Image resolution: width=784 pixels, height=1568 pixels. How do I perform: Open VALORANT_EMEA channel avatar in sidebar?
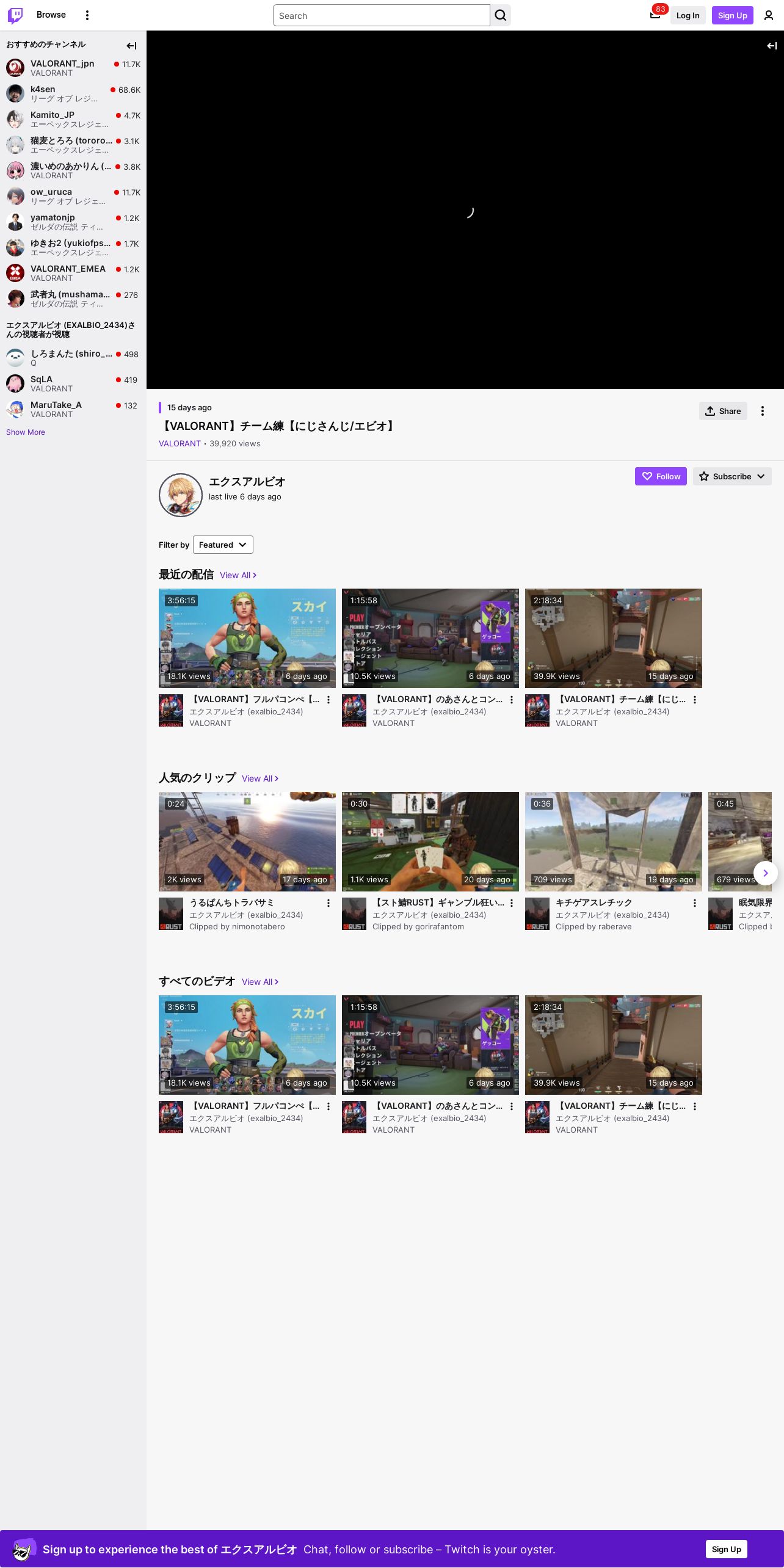pyautogui.click(x=15, y=273)
